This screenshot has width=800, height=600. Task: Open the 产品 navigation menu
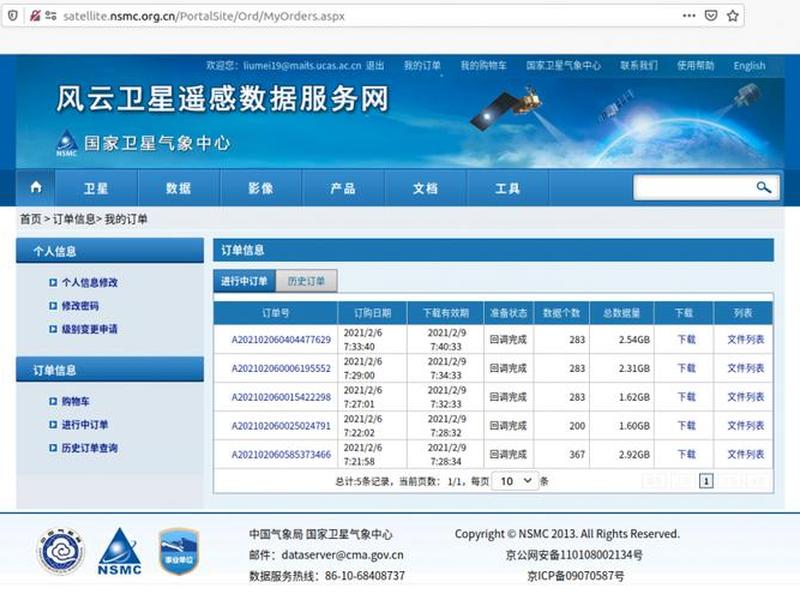pos(343,188)
